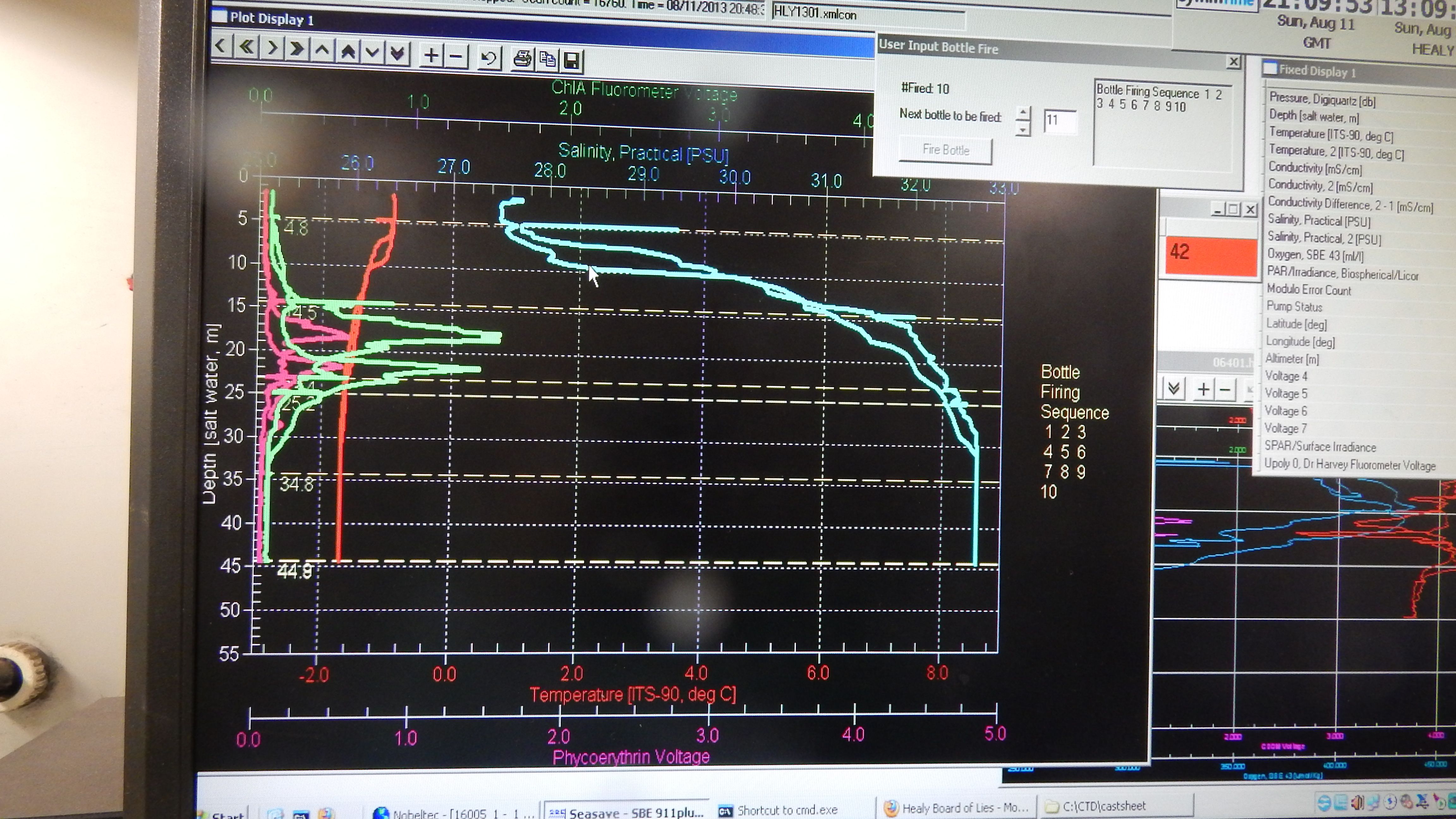
Task: Select Depth [salt water, m] row in Fixed Display
Action: (1313, 116)
